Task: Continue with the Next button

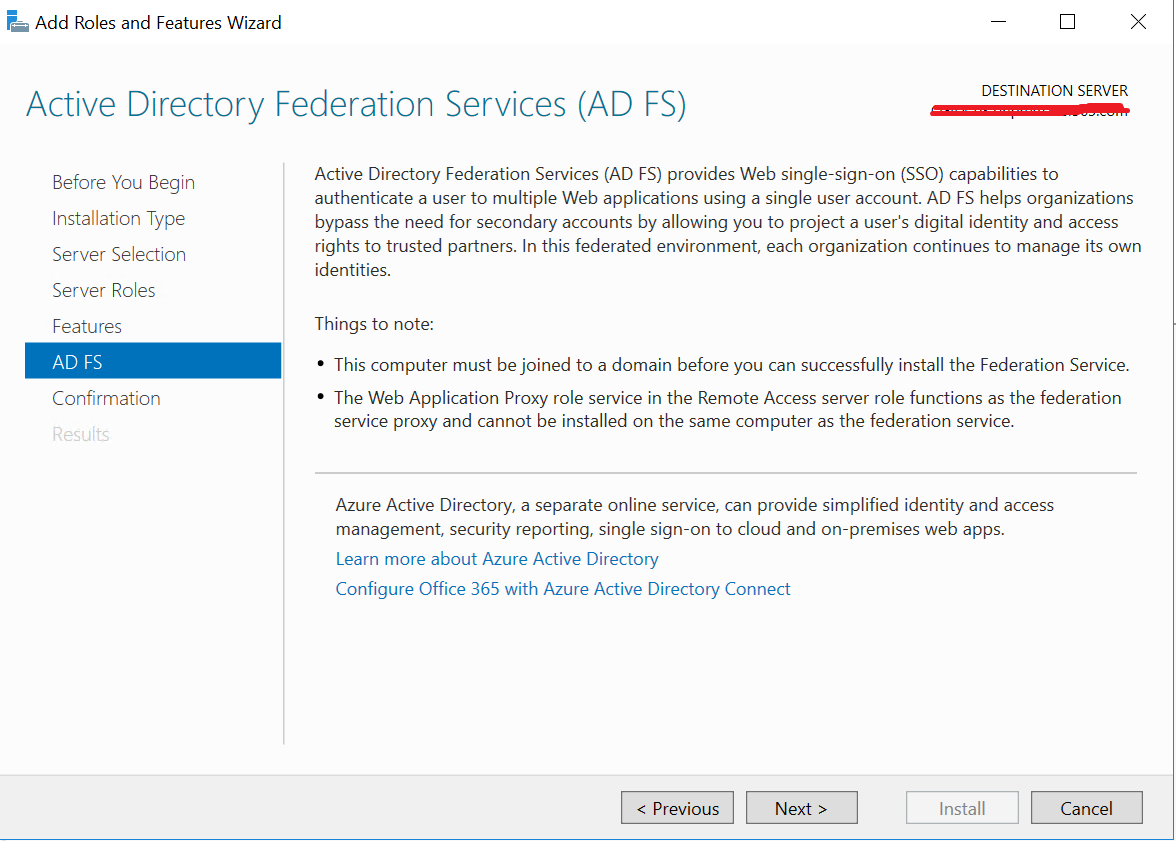Action: [x=801, y=808]
